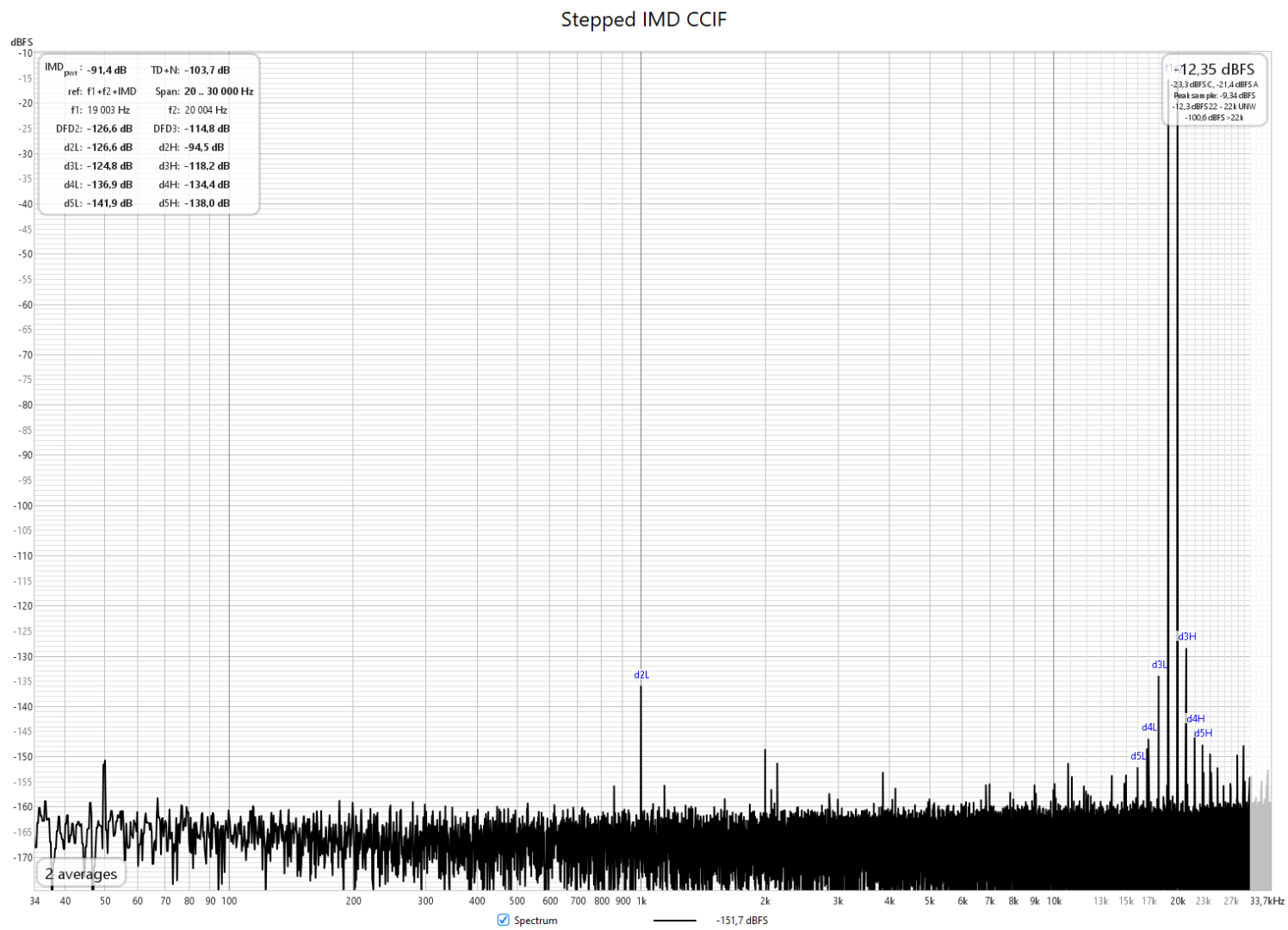This screenshot has height=930, width=1288.
Task: Select the d3L distortion marker label
Action: pos(1160,665)
